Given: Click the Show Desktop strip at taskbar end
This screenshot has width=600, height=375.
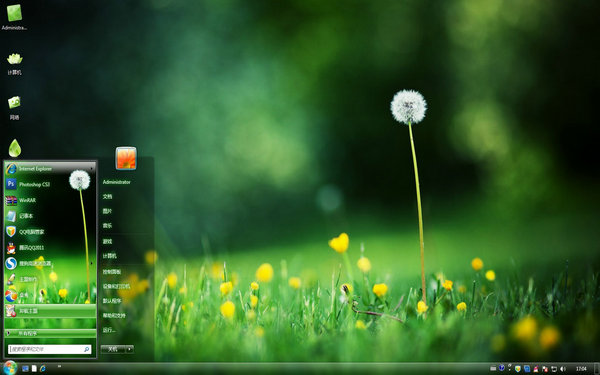Looking at the screenshot, I should (597, 369).
